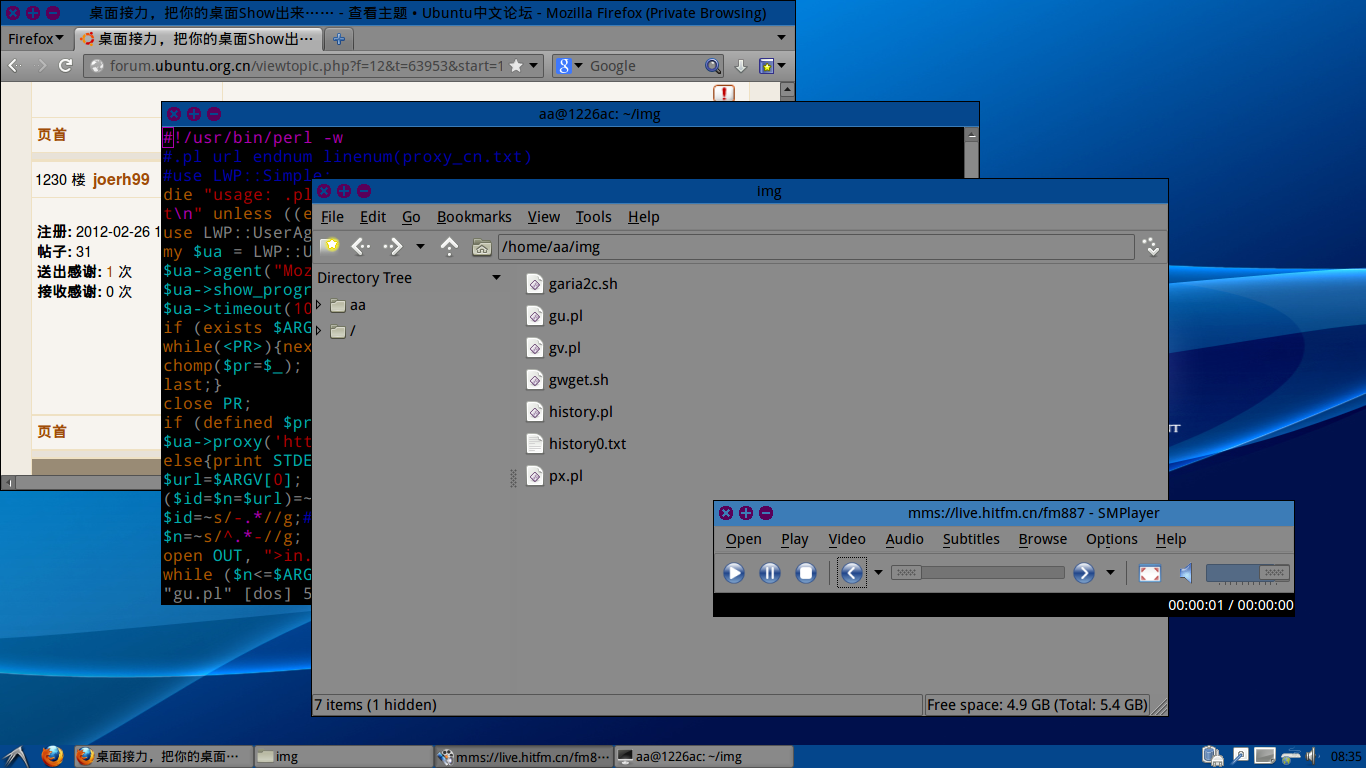
Task: Click the Firefox menu button
Action: 35,39
